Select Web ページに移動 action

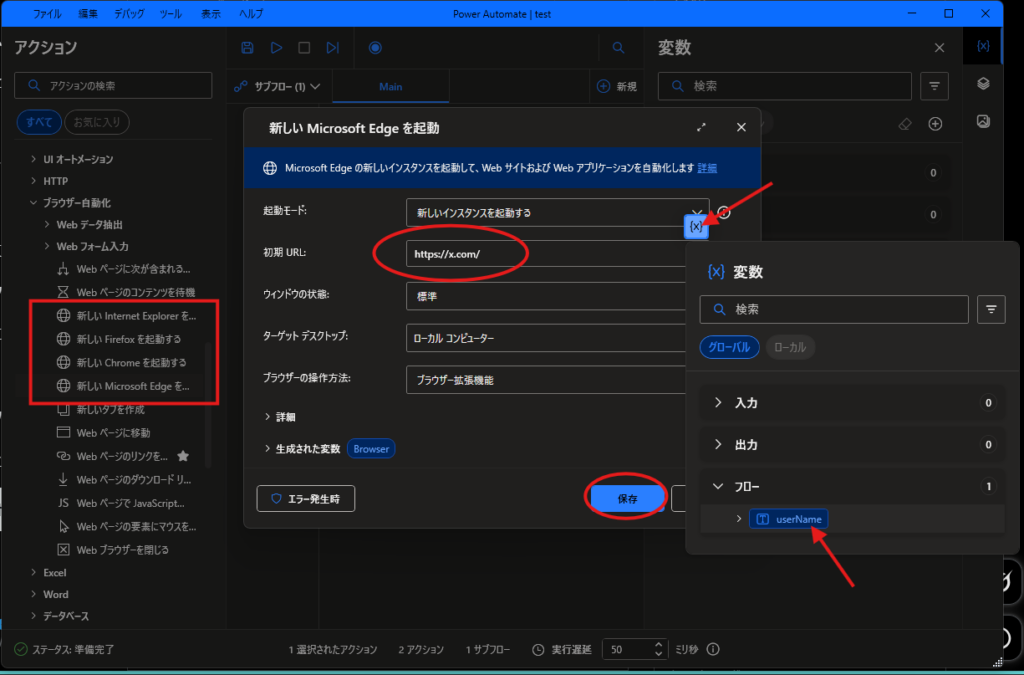point(103,433)
